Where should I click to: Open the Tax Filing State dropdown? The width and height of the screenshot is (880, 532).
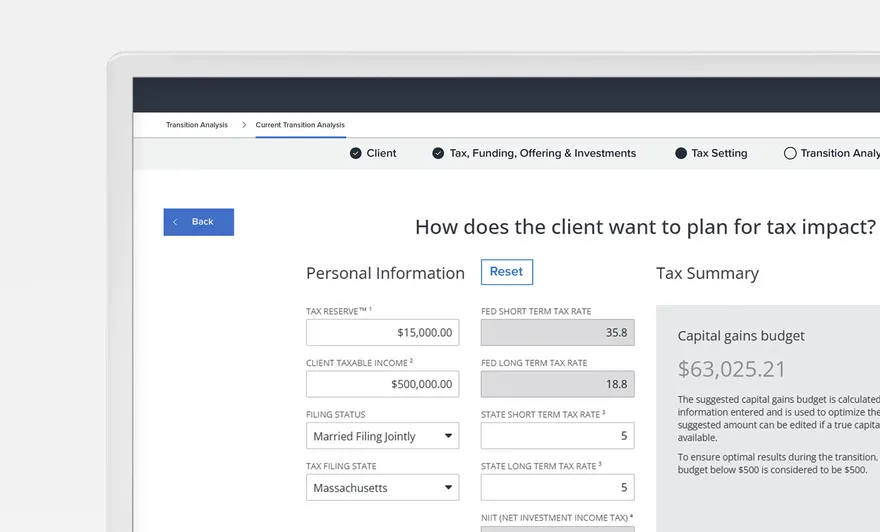pyautogui.click(x=382, y=487)
